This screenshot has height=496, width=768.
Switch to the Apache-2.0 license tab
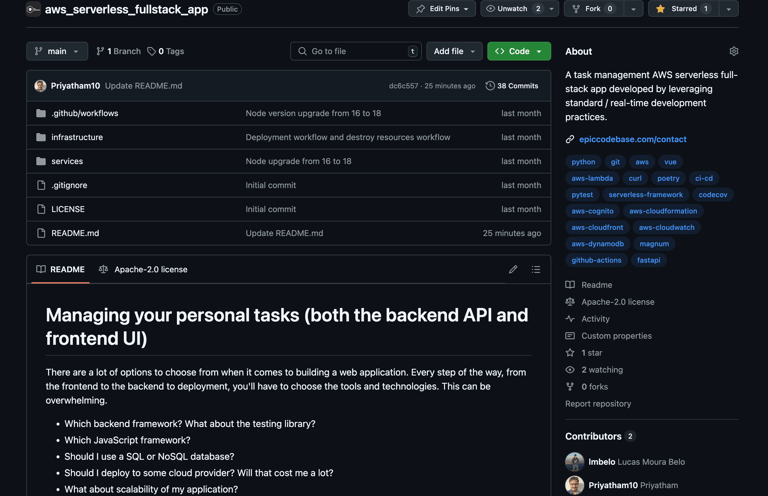coord(143,269)
